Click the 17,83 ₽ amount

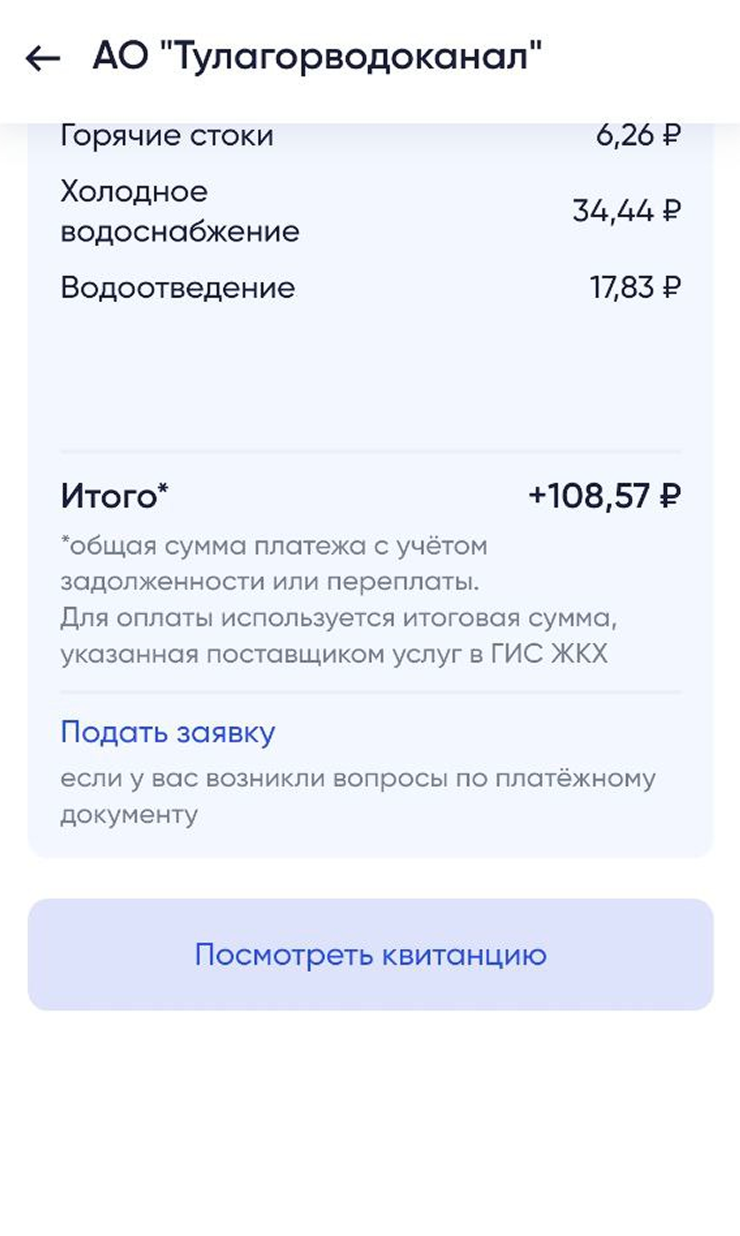[x=635, y=288]
